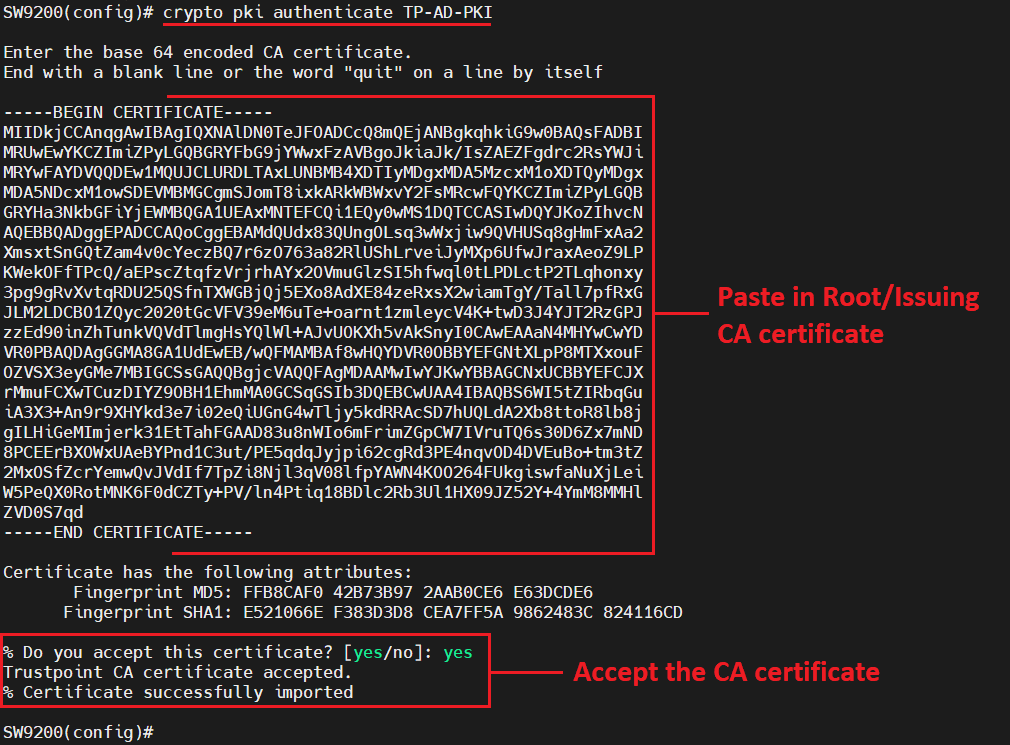The image size is (1010, 745).
Task: Click the ZVD0S7qd final certificate data line
Action: 45,512
